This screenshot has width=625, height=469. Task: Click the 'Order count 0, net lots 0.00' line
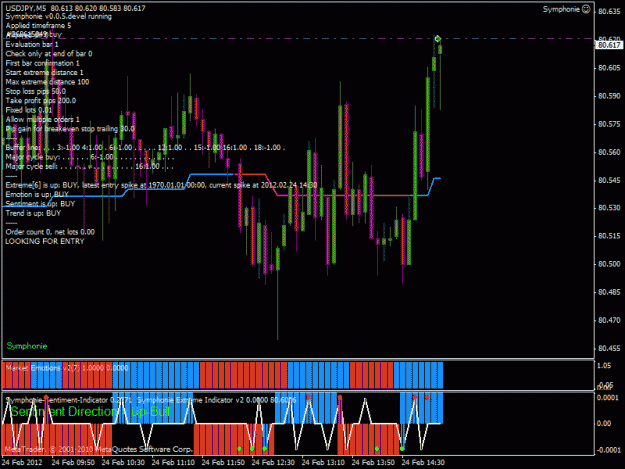coord(50,232)
